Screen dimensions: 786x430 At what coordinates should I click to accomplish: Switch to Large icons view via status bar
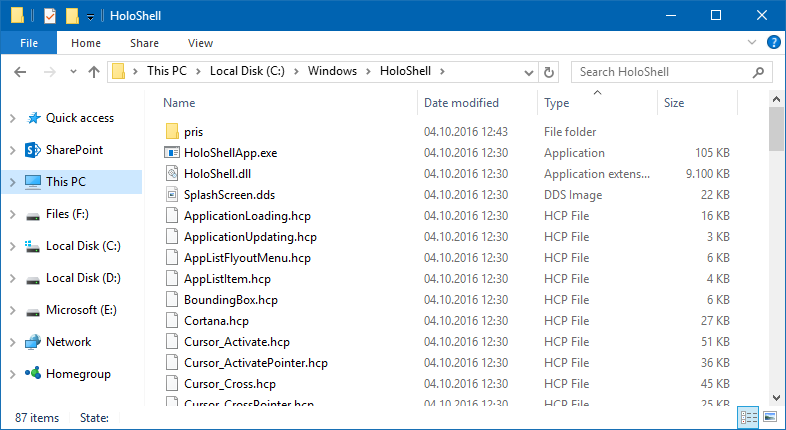(770, 417)
